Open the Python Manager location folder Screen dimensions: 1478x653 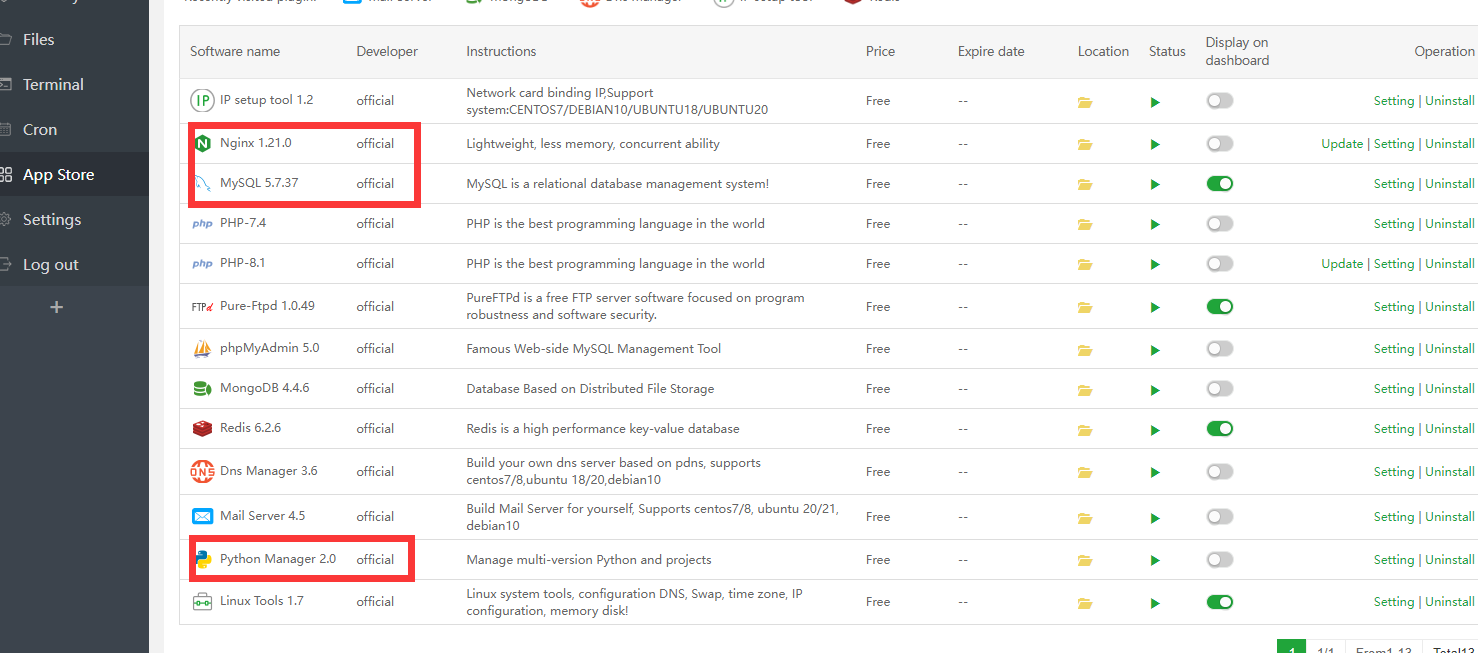click(1085, 560)
